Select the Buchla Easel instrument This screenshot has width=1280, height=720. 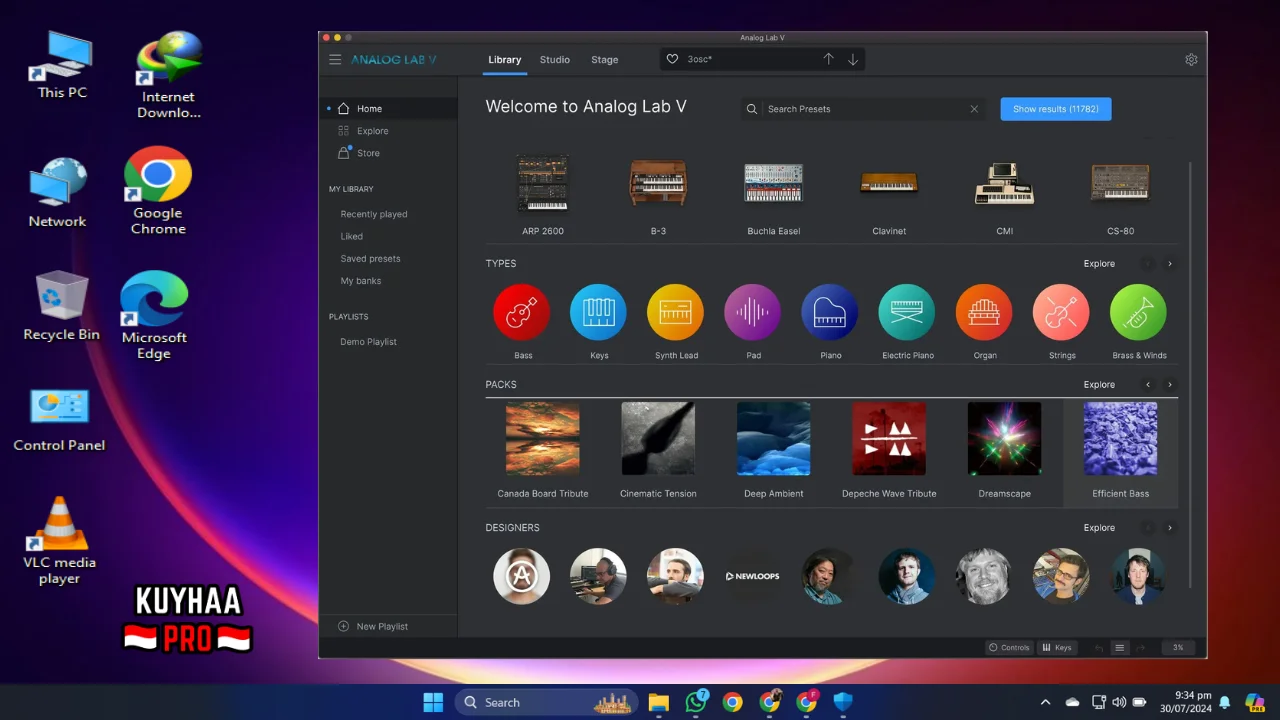click(774, 194)
